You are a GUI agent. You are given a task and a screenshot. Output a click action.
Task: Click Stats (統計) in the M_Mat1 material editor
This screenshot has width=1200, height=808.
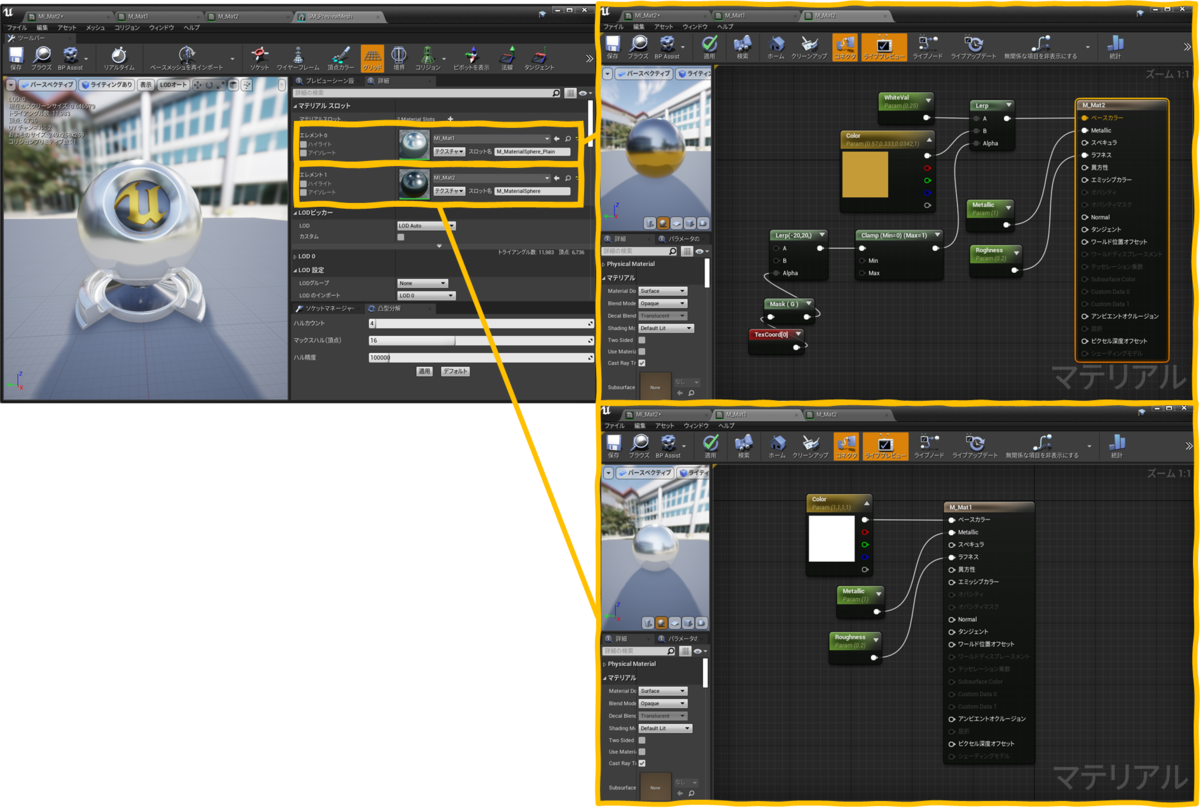(1117, 446)
